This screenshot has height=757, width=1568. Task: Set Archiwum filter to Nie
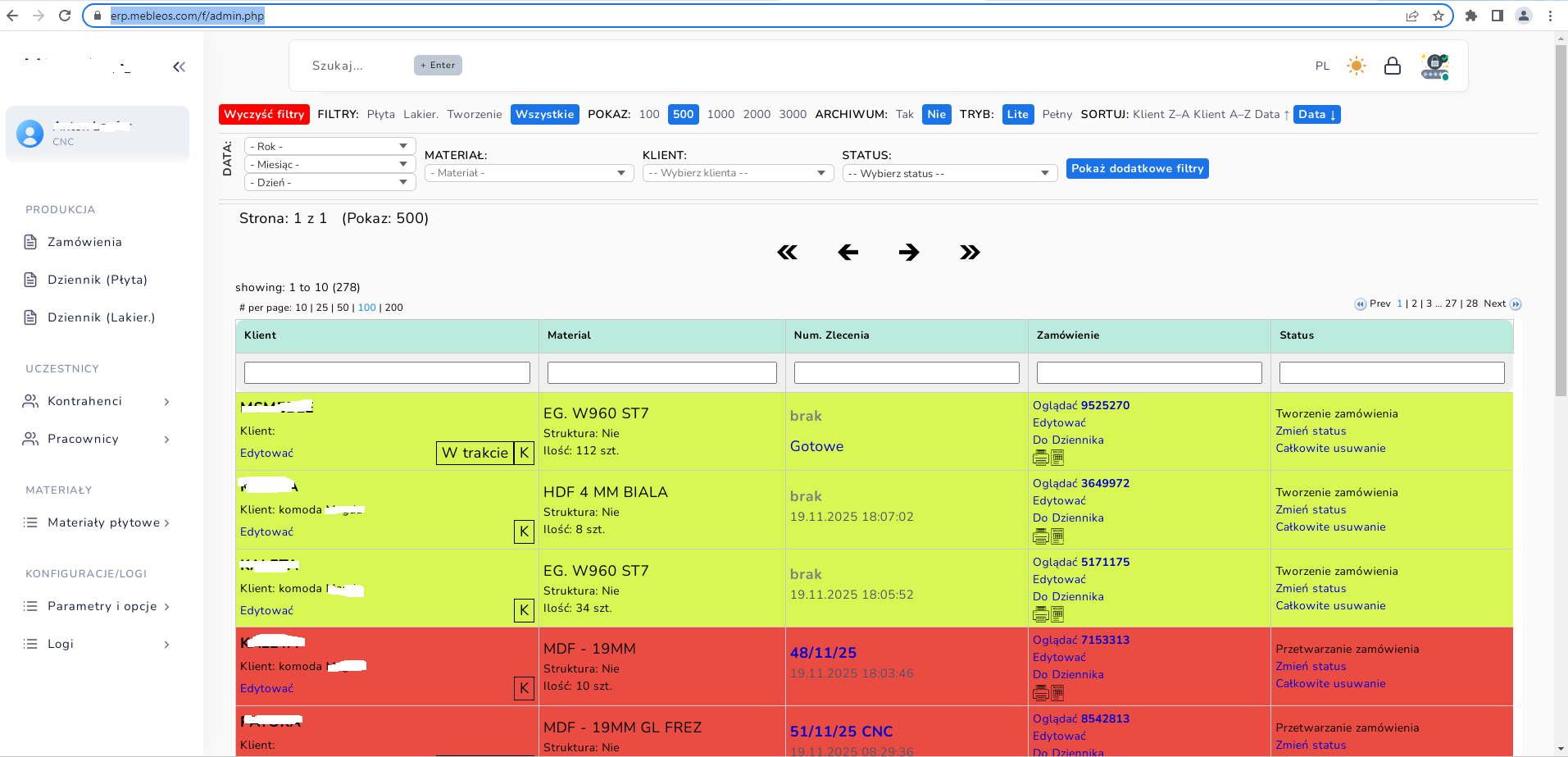(x=936, y=115)
